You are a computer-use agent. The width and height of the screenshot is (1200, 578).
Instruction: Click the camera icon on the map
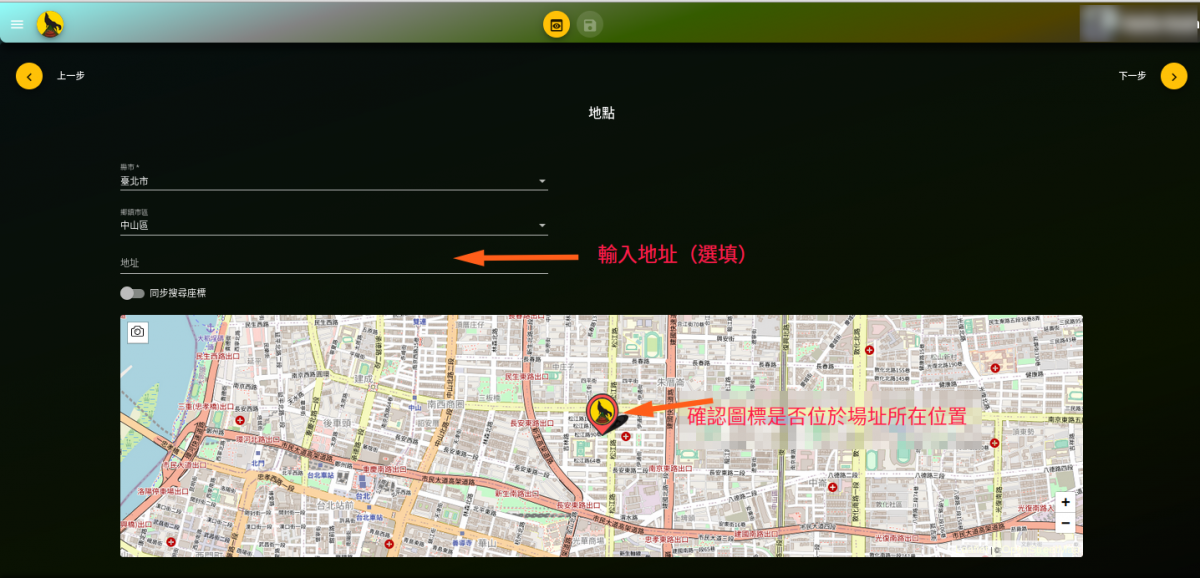[x=138, y=331]
